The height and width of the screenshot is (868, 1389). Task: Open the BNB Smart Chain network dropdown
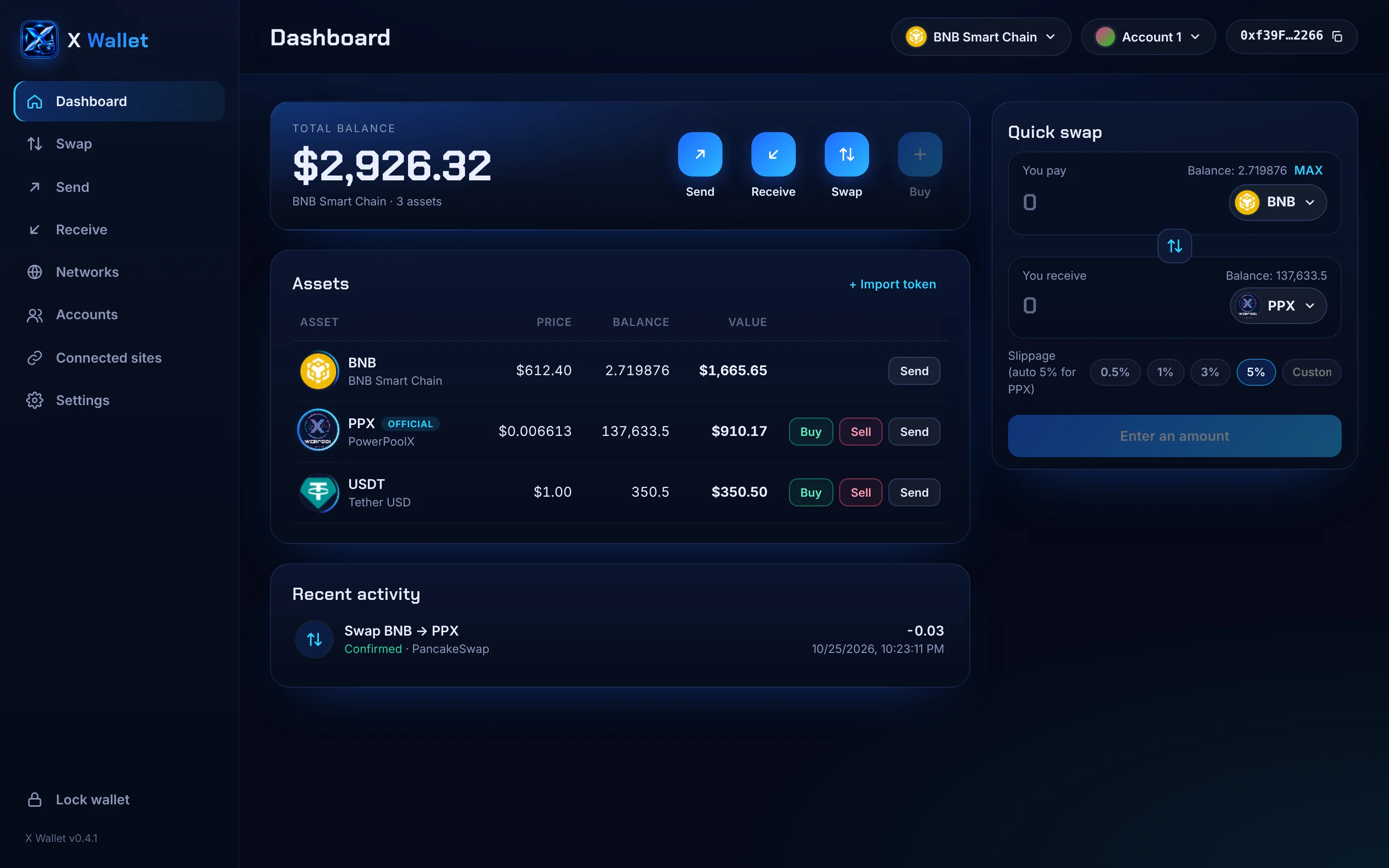pos(981,37)
